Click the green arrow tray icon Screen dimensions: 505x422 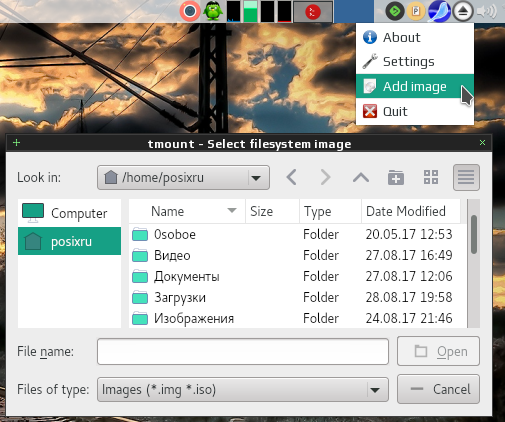click(395, 11)
